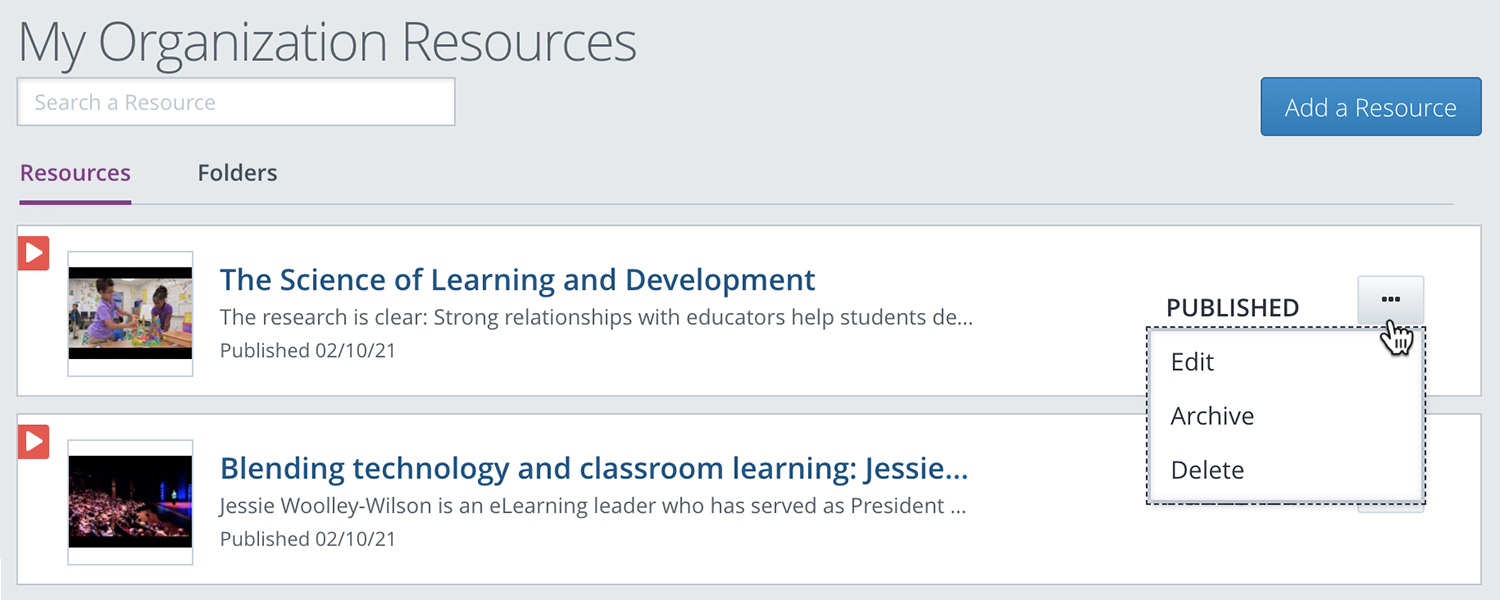The image size is (1500, 600).
Task: Select the Resources tab
Action: 75,173
